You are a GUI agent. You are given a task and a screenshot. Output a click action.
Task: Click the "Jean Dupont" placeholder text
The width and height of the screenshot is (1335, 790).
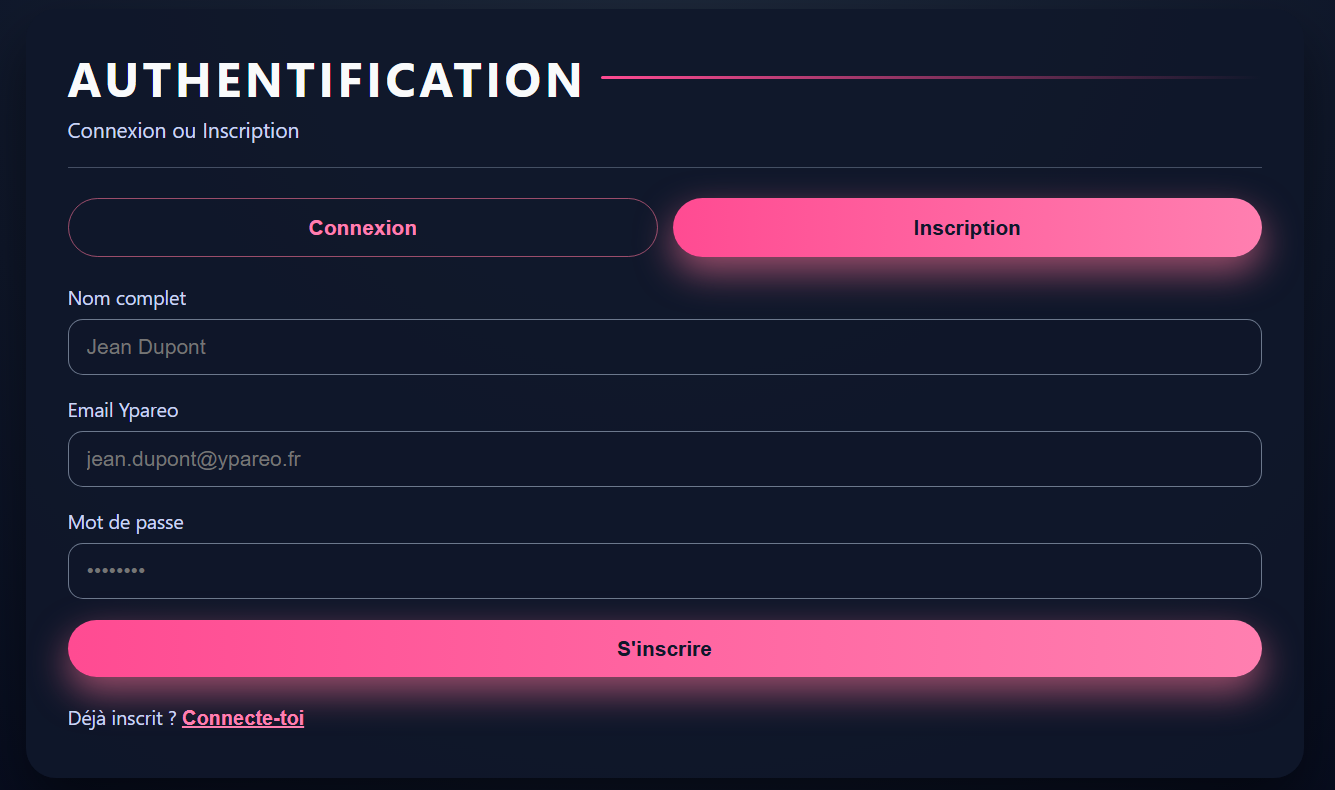146,347
